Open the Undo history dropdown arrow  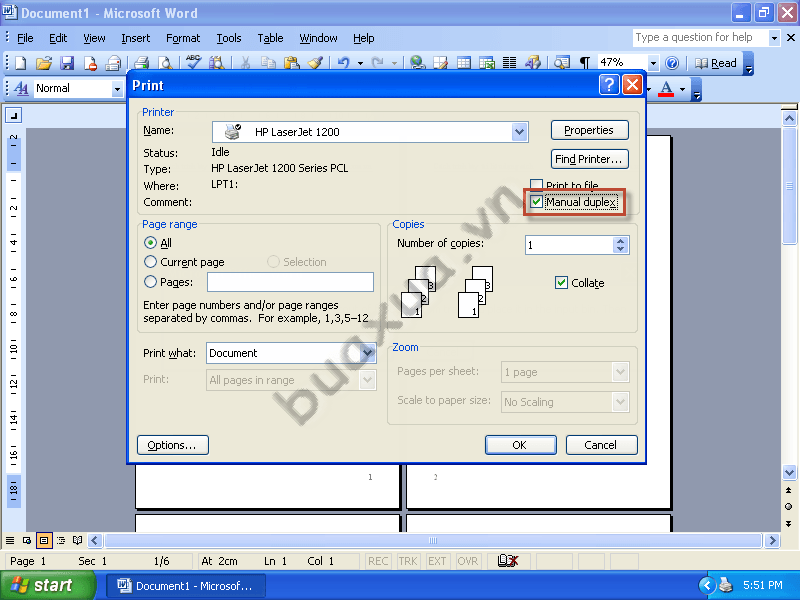[x=360, y=63]
